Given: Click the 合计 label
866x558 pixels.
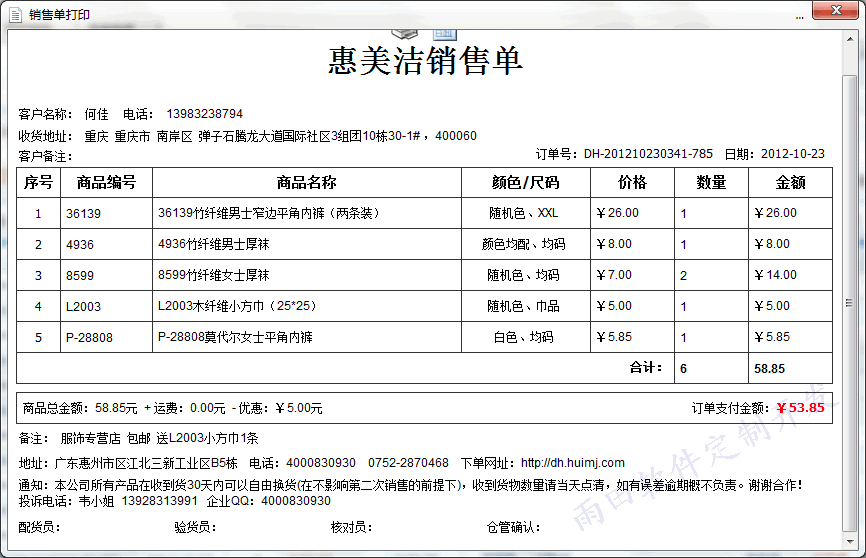Looking at the screenshot, I should 646,367.
